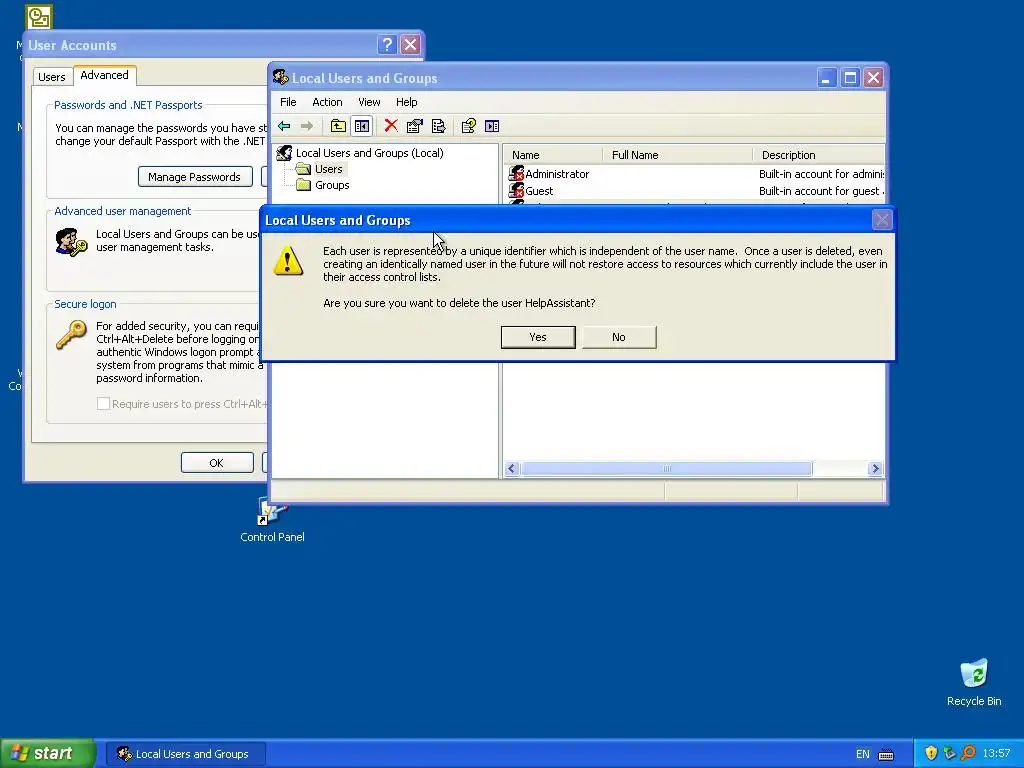Click the Administrator user account icon
Viewport: 1024px width, 768px height.
[x=517, y=174]
